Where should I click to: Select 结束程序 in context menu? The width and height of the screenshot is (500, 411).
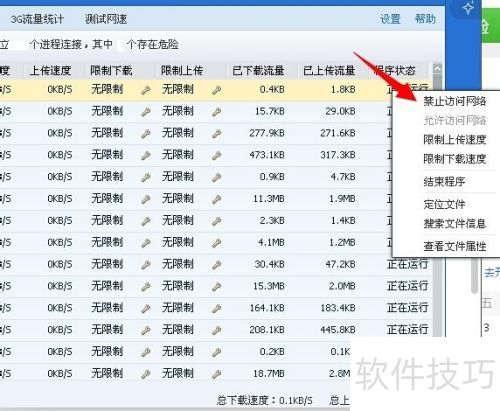[444, 182]
